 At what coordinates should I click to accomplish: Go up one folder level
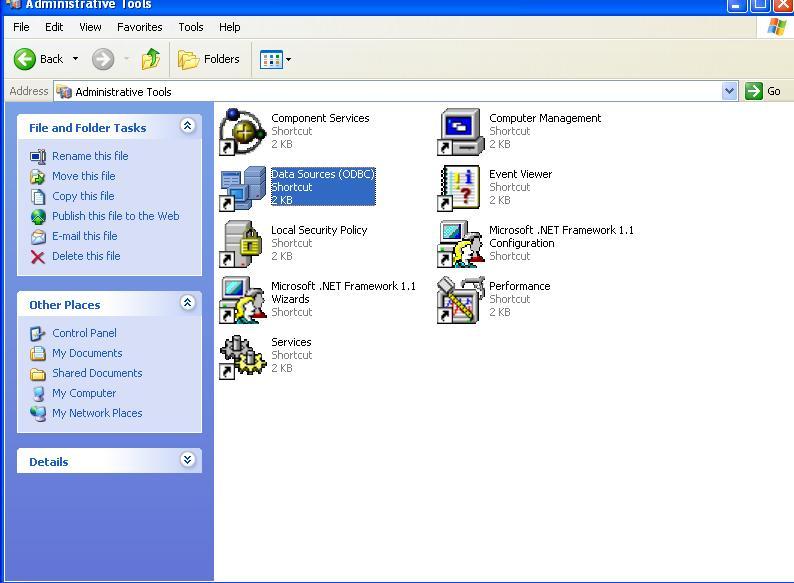(150, 59)
